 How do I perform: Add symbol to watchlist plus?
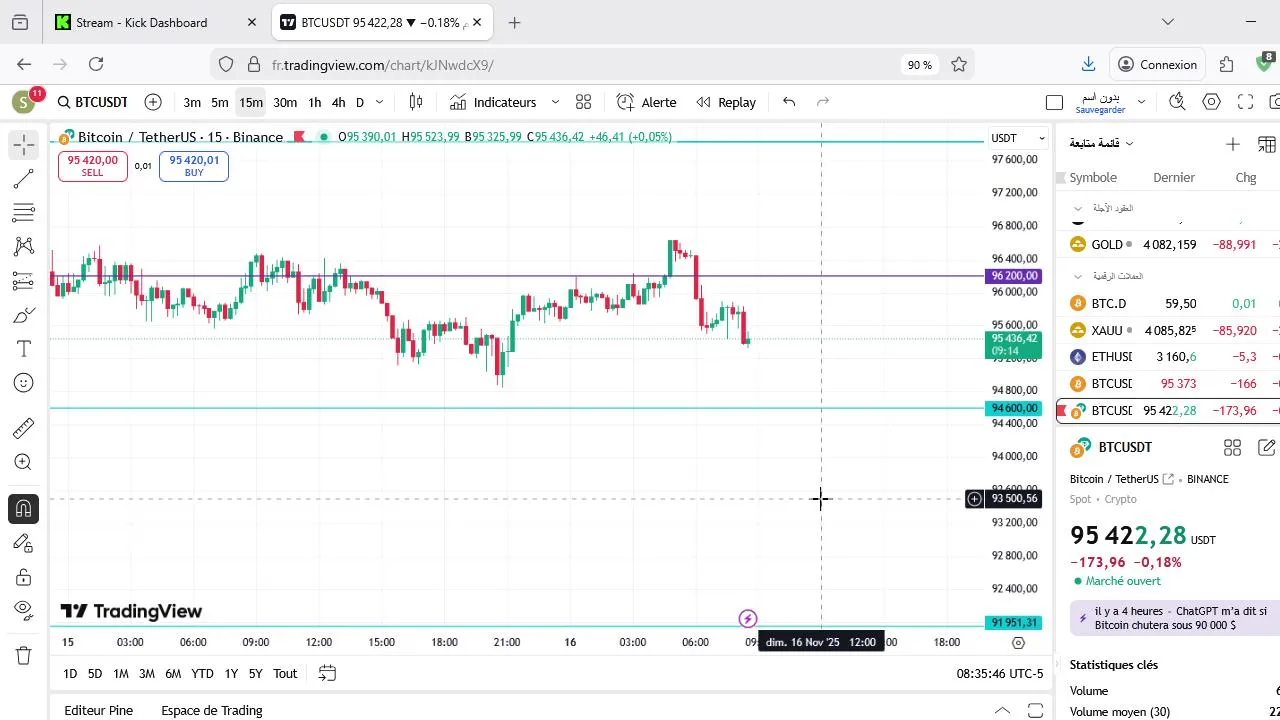tap(1233, 144)
